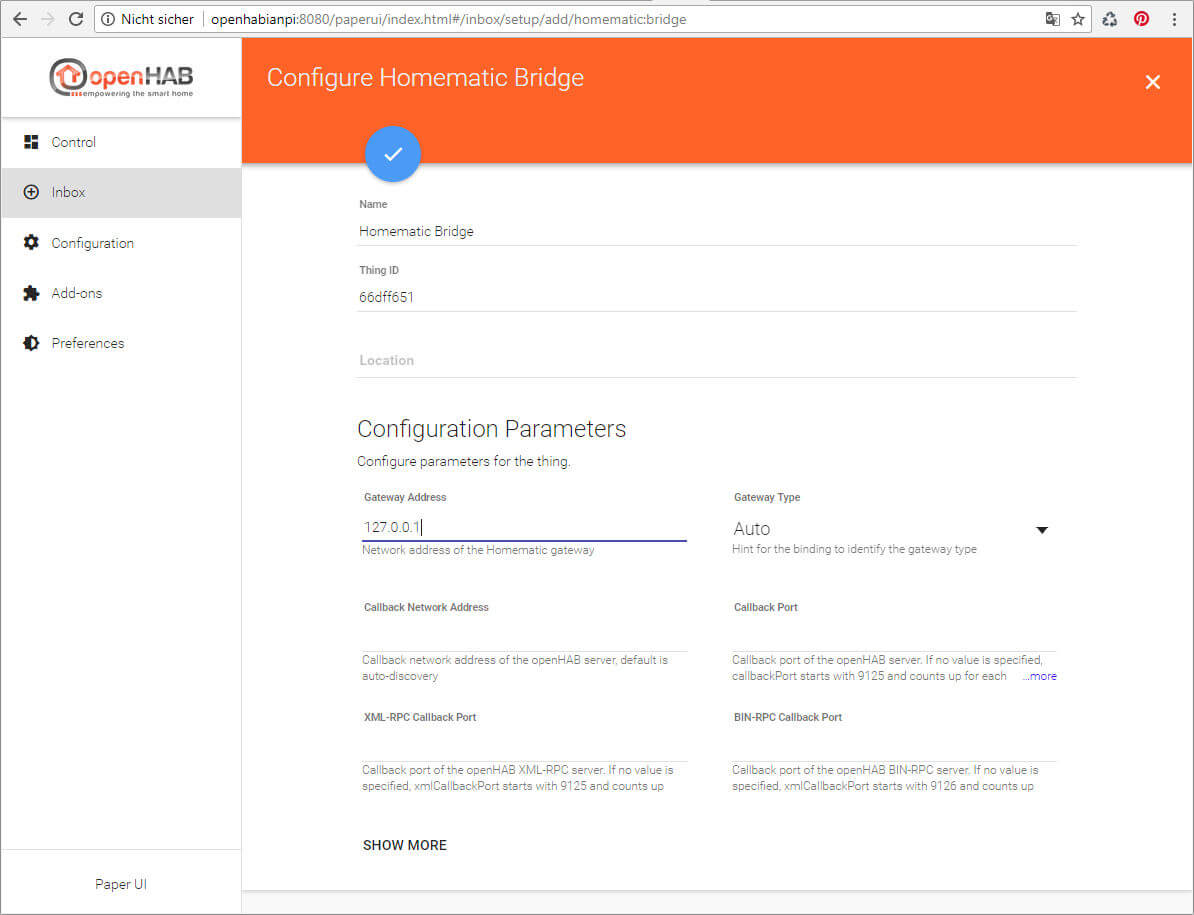Click the Gateway Address field
This screenshot has height=915, width=1194.
524,527
